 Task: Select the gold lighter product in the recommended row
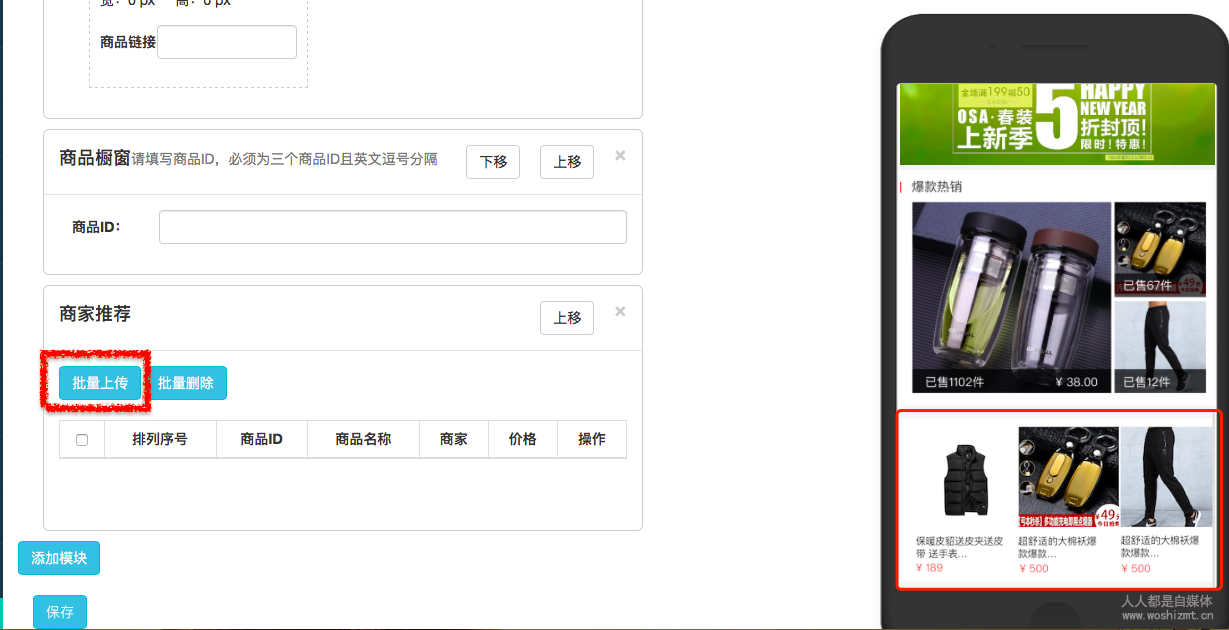click(x=1068, y=478)
